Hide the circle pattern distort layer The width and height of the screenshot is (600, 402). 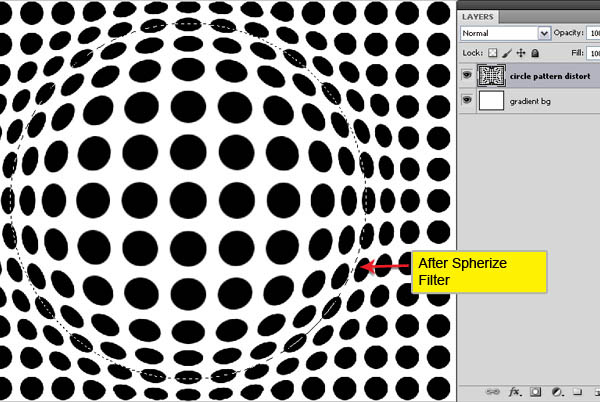pyautogui.click(x=467, y=75)
